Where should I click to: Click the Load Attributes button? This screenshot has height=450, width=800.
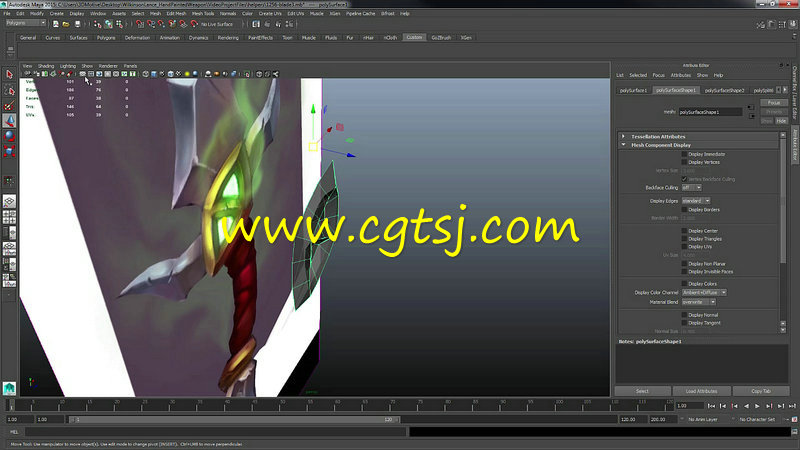pyautogui.click(x=702, y=391)
